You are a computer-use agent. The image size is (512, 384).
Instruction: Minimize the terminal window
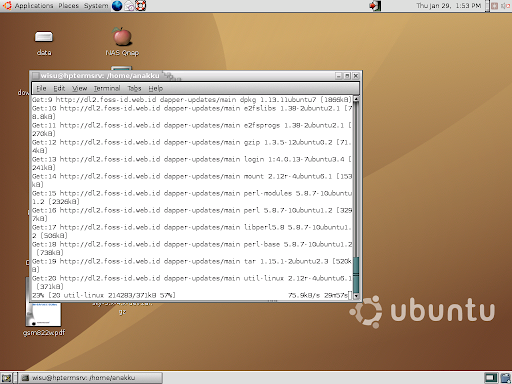339,76
